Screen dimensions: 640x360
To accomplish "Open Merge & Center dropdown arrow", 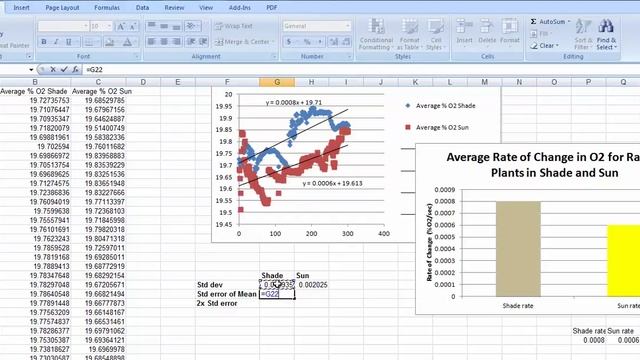I will pos(273,42).
